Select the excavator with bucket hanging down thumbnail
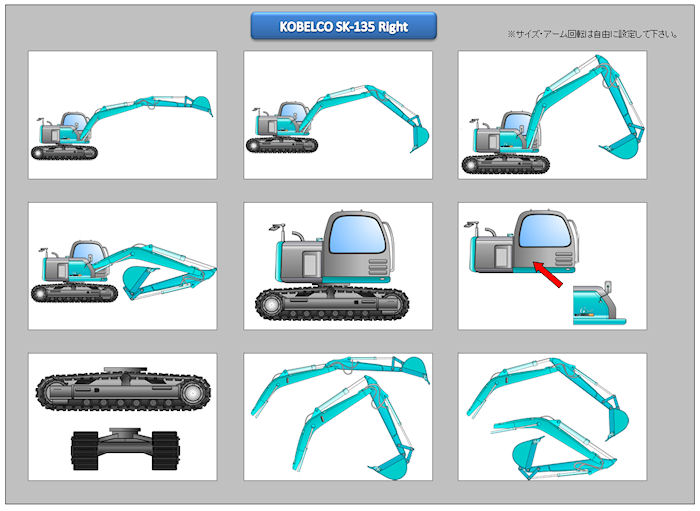Screen dimensions: 700x511 pyautogui.click(x=338, y=115)
